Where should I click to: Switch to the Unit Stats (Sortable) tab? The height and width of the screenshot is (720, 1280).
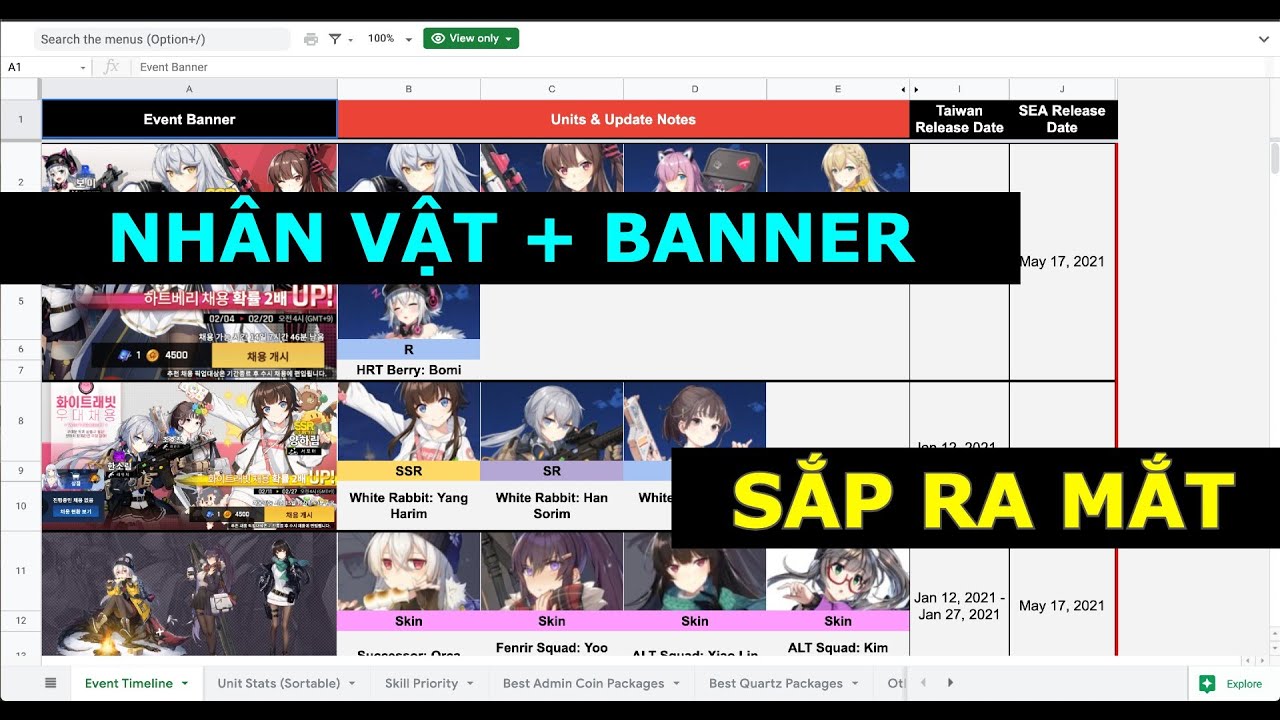pos(279,683)
